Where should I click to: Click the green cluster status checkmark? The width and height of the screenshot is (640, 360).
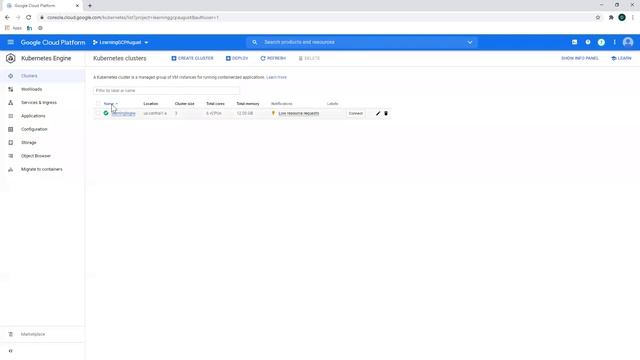tap(106, 113)
